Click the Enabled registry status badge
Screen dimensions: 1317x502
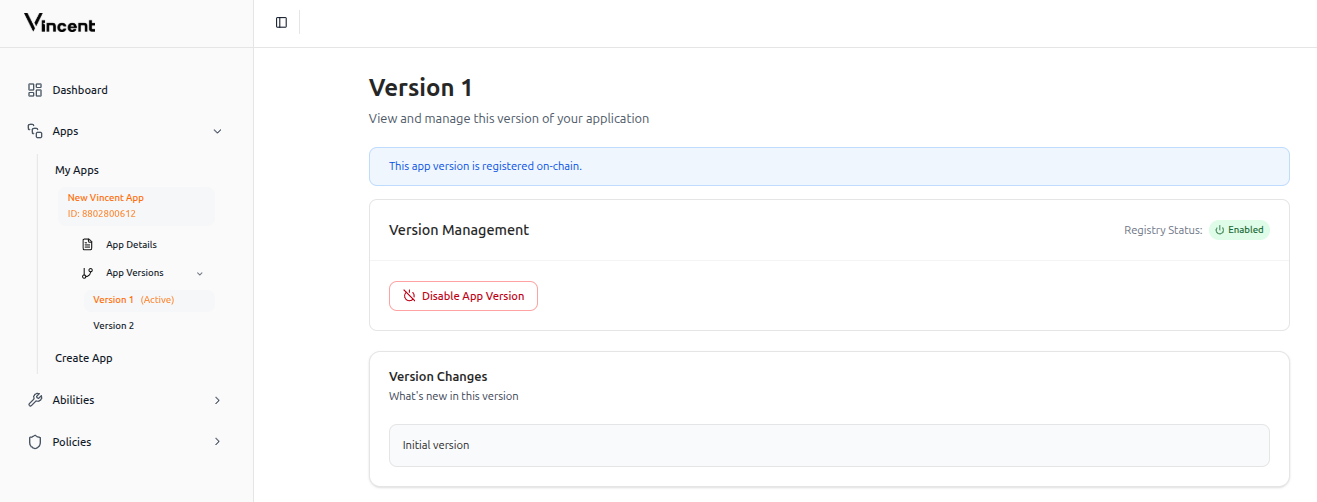[1239, 230]
